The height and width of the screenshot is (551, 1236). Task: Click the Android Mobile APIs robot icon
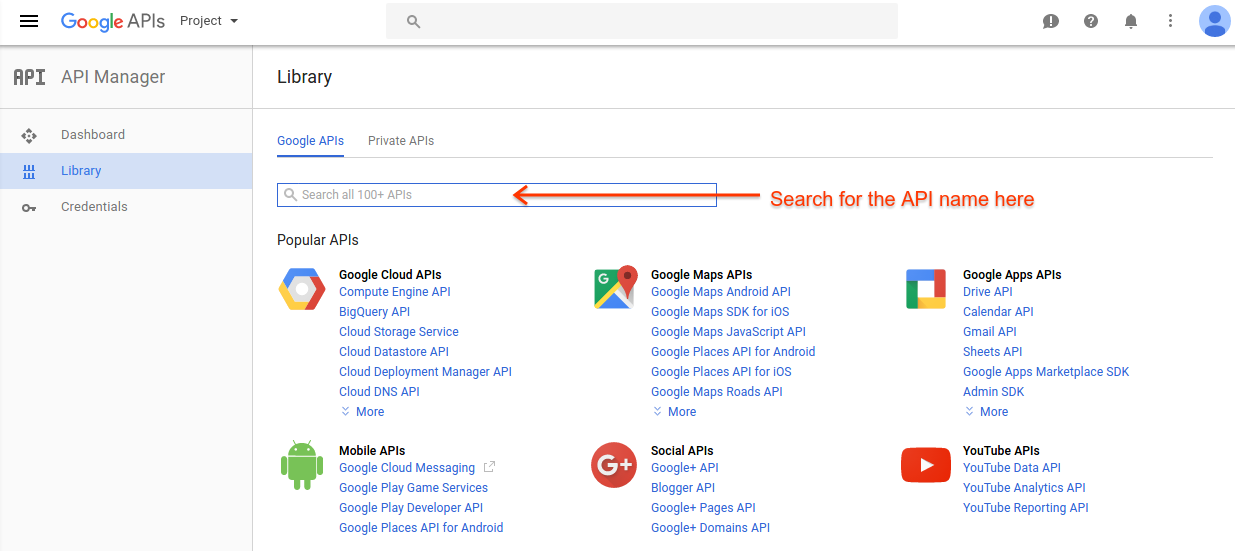tap(302, 466)
